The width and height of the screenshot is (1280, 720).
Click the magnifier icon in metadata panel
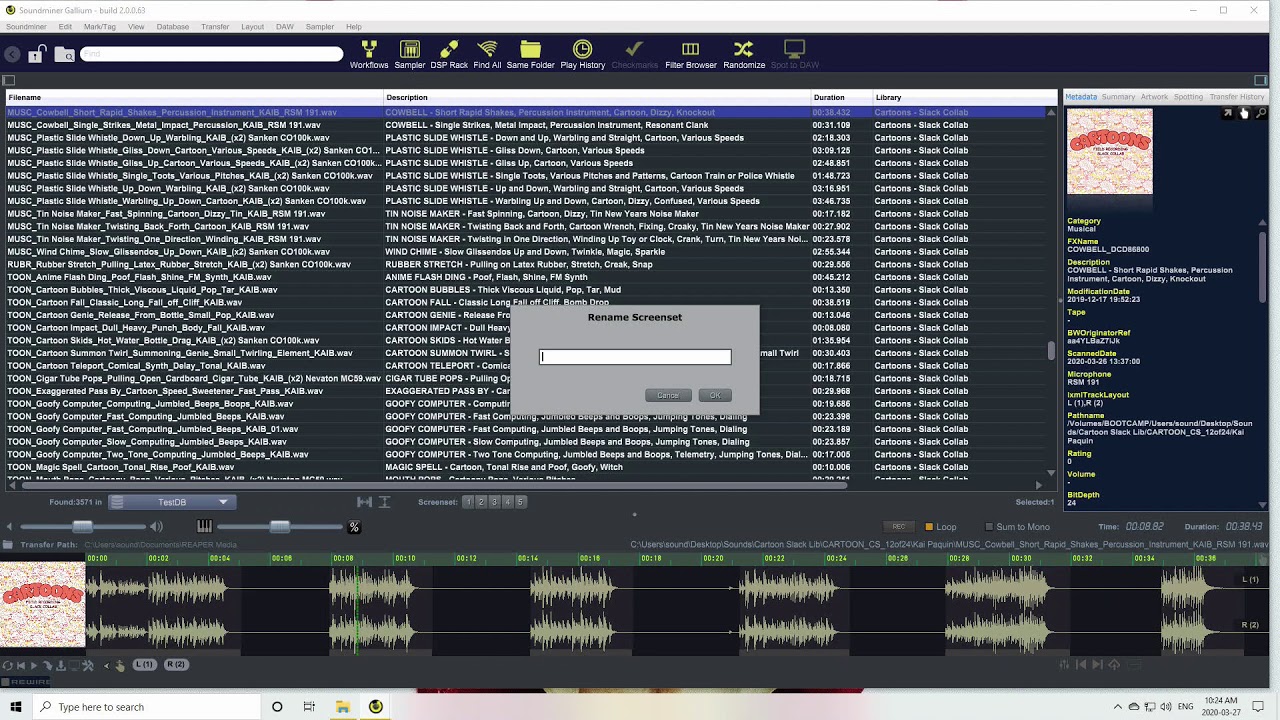(1261, 113)
